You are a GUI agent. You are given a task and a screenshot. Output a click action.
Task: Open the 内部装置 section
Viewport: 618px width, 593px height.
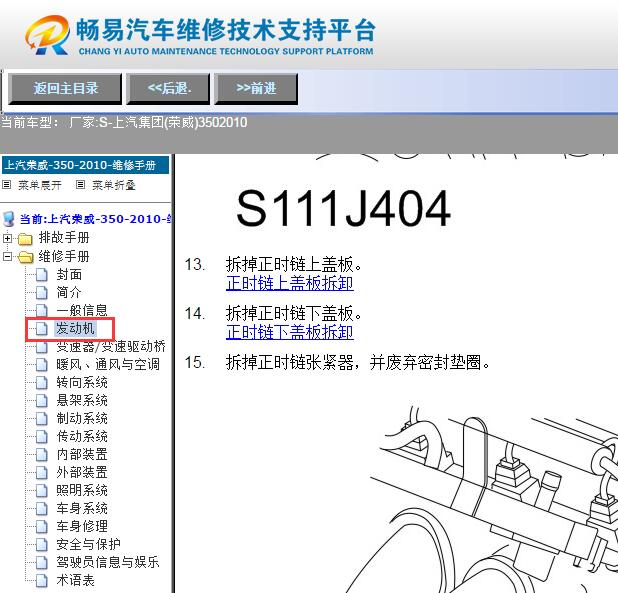pos(82,454)
